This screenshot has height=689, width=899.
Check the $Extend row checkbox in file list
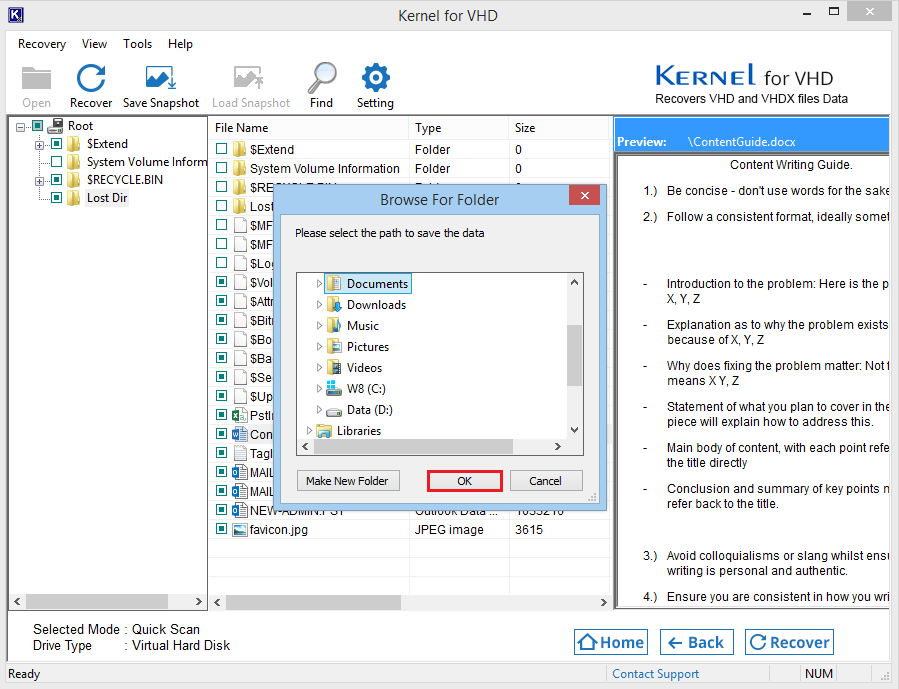(221, 149)
